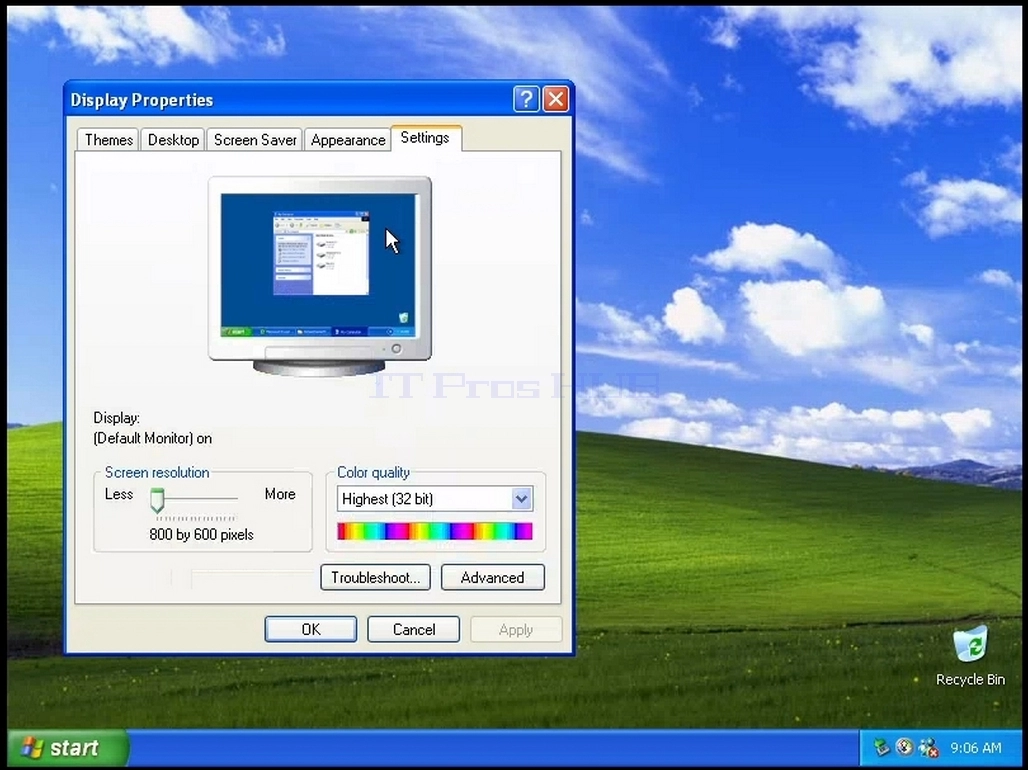The image size is (1028, 770).
Task: Click the Troubleshoot... button
Action: click(376, 578)
